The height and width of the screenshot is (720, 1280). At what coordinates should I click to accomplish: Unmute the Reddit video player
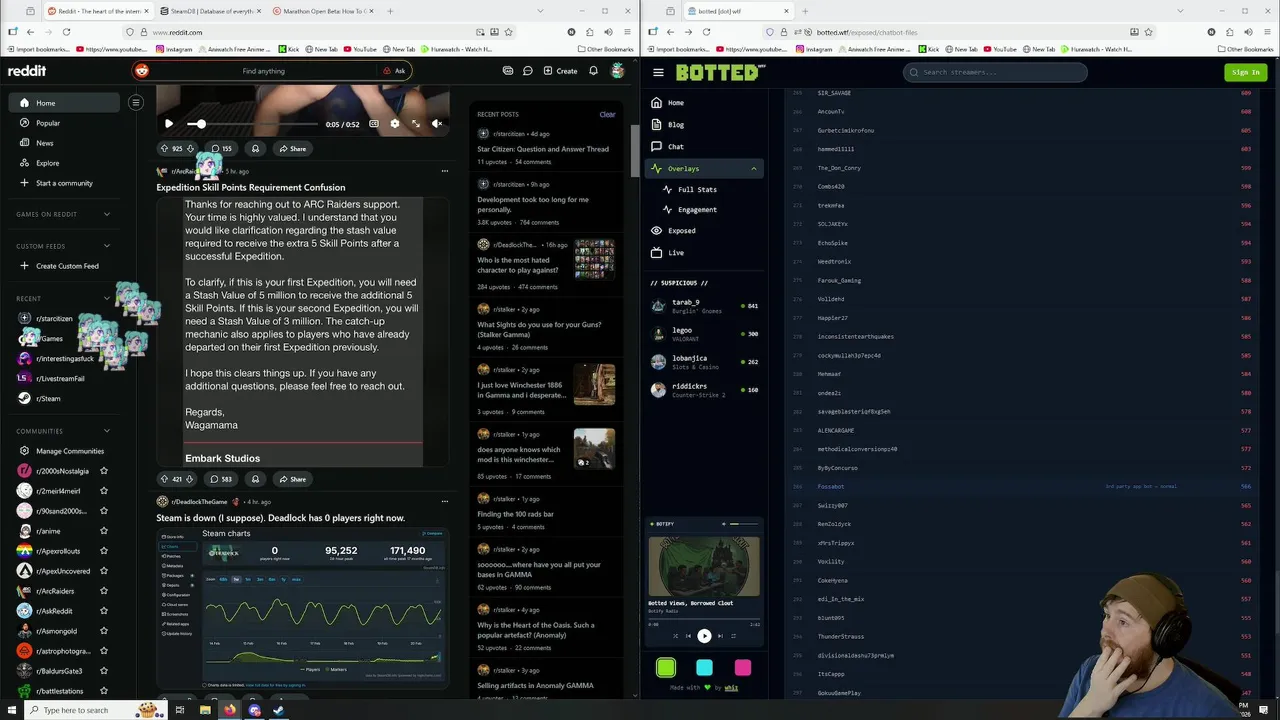pyautogui.click(x=437, y=124)
